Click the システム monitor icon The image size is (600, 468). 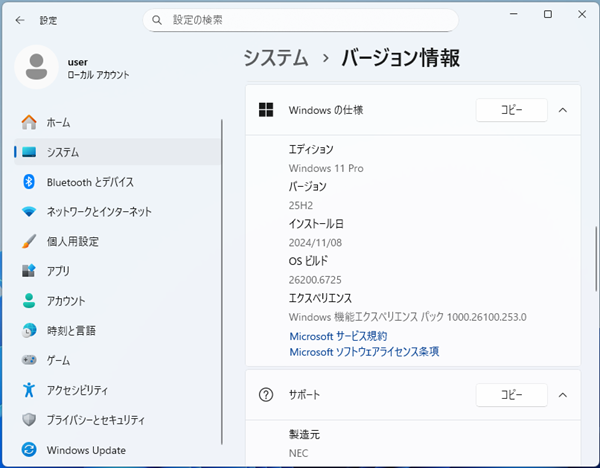29,152
